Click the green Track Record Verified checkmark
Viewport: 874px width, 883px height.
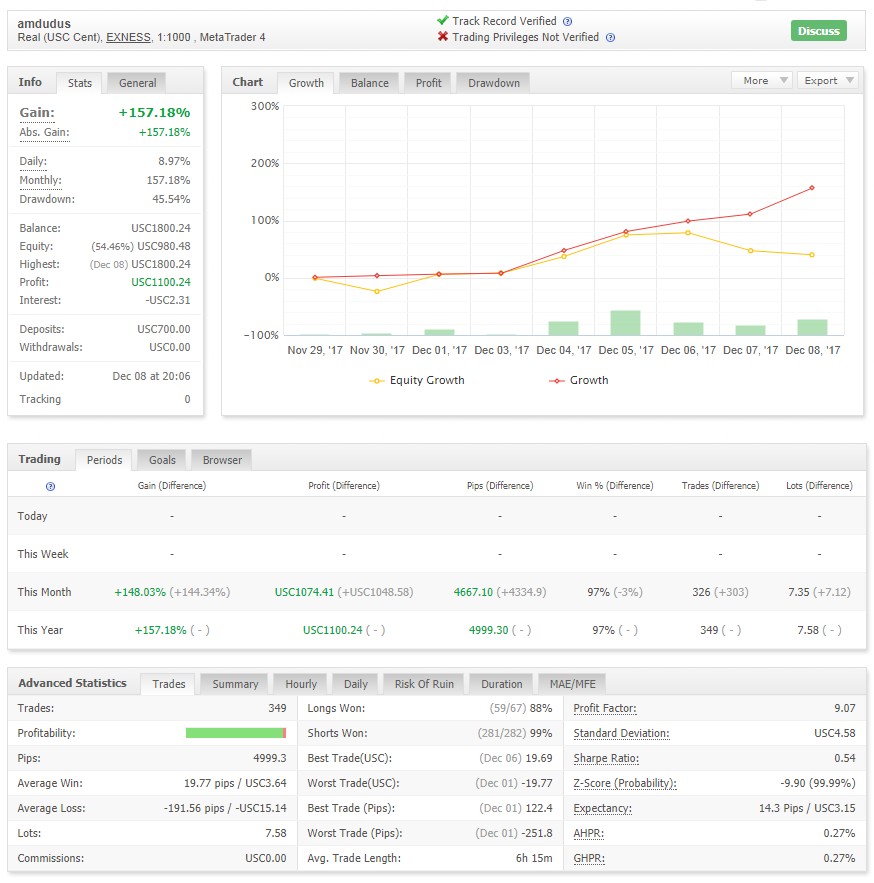pyautogui.click(x=443, y=20)
